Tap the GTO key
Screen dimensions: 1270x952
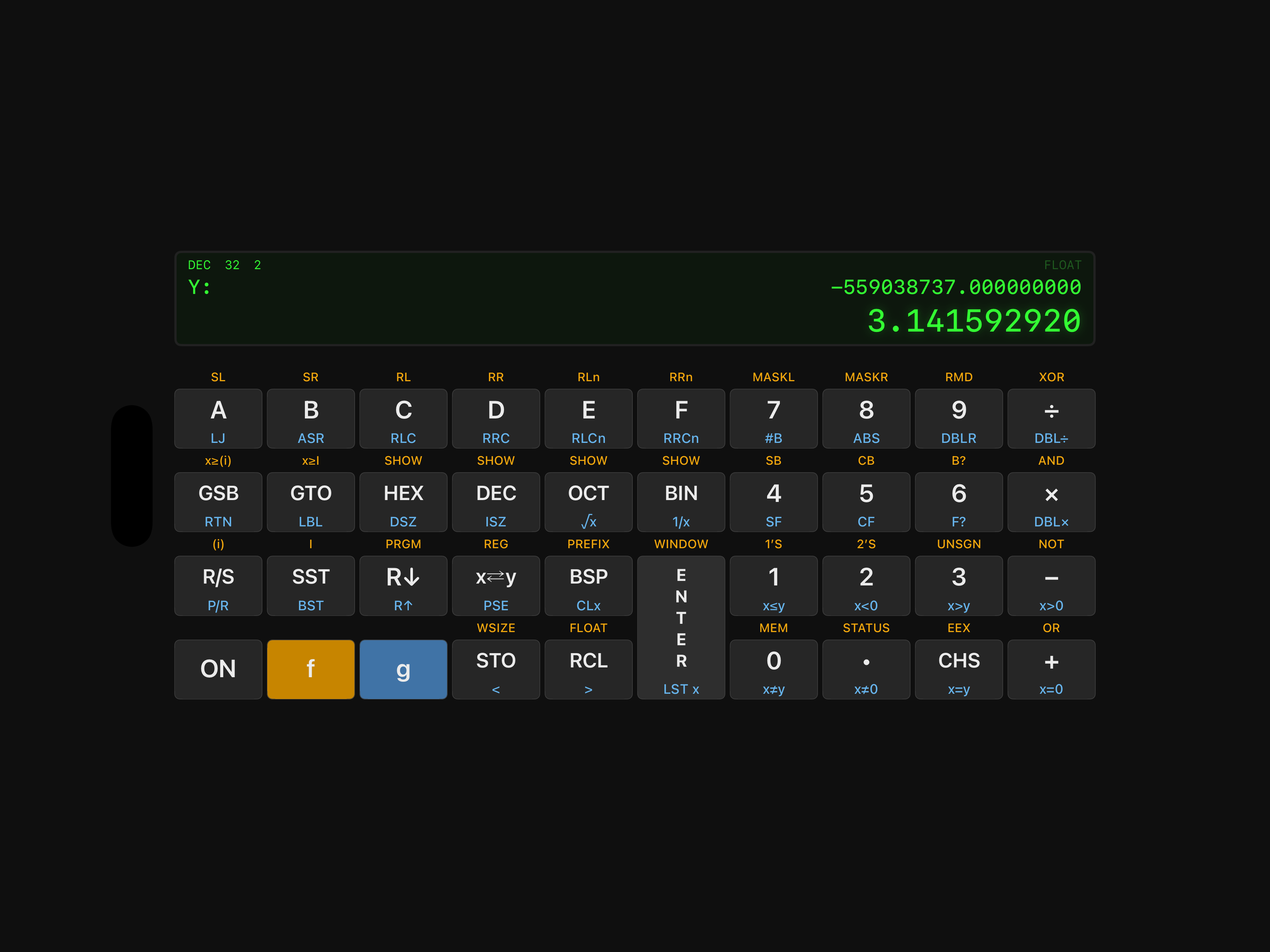(x=311, y=502)
